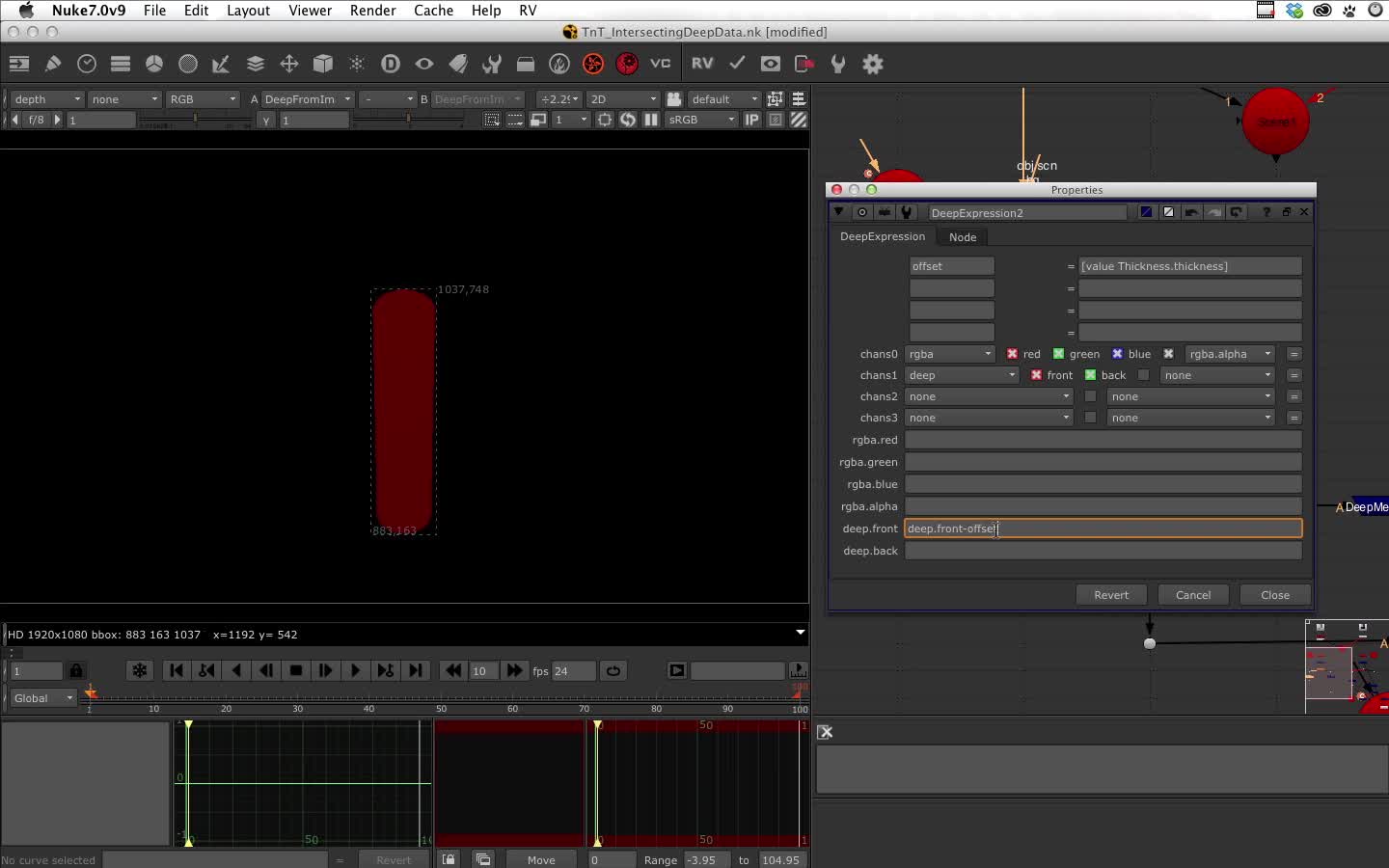This screenshot has width=1389, height=868.
Task: Open the Render menu
Action: pyautogui.click(x=372, y=11)
